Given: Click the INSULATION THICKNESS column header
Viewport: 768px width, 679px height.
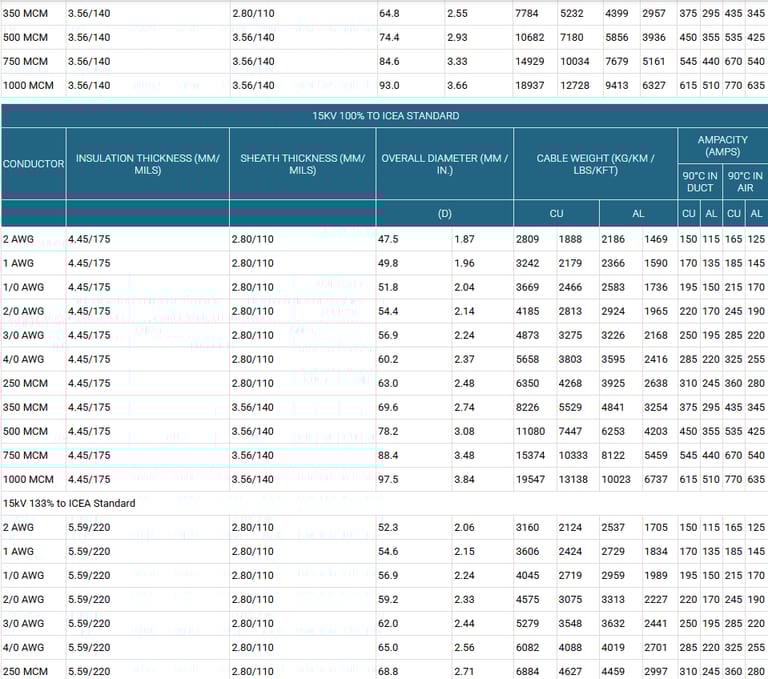Looking at the screenshot, I should 147,164.
